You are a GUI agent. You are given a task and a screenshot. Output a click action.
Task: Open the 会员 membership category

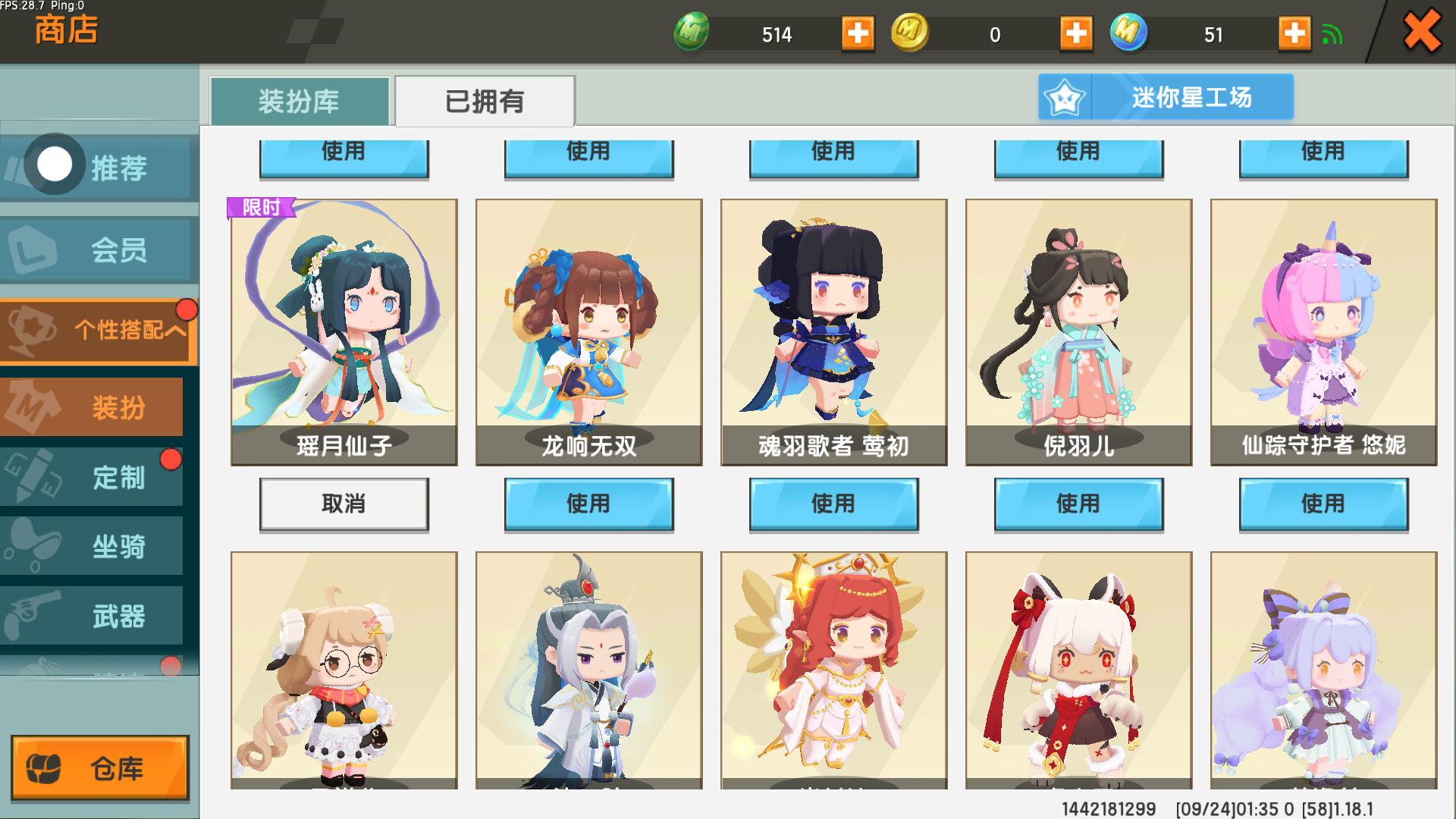click(x=97, y=249)
